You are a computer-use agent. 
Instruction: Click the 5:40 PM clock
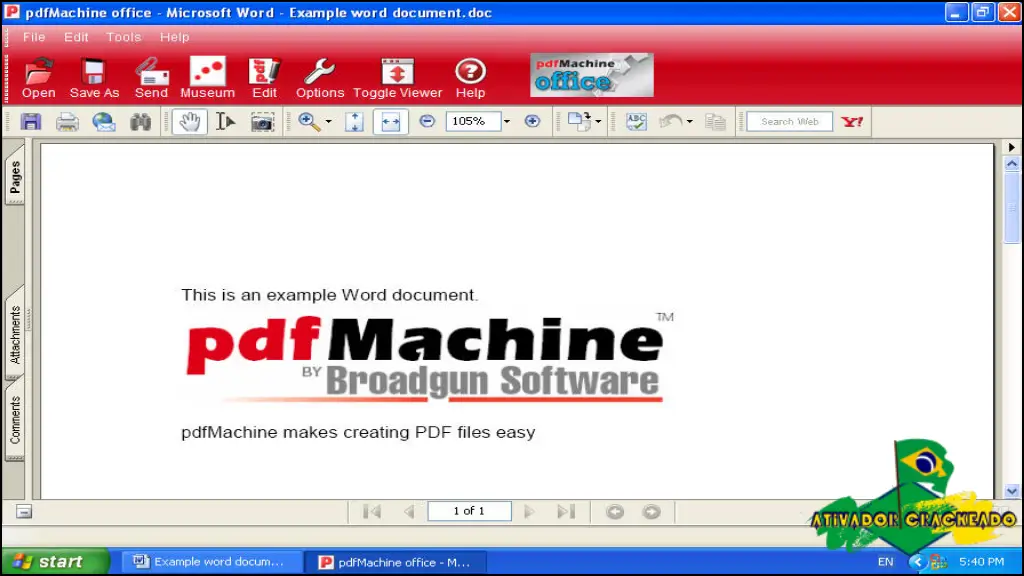coord(981,562)
